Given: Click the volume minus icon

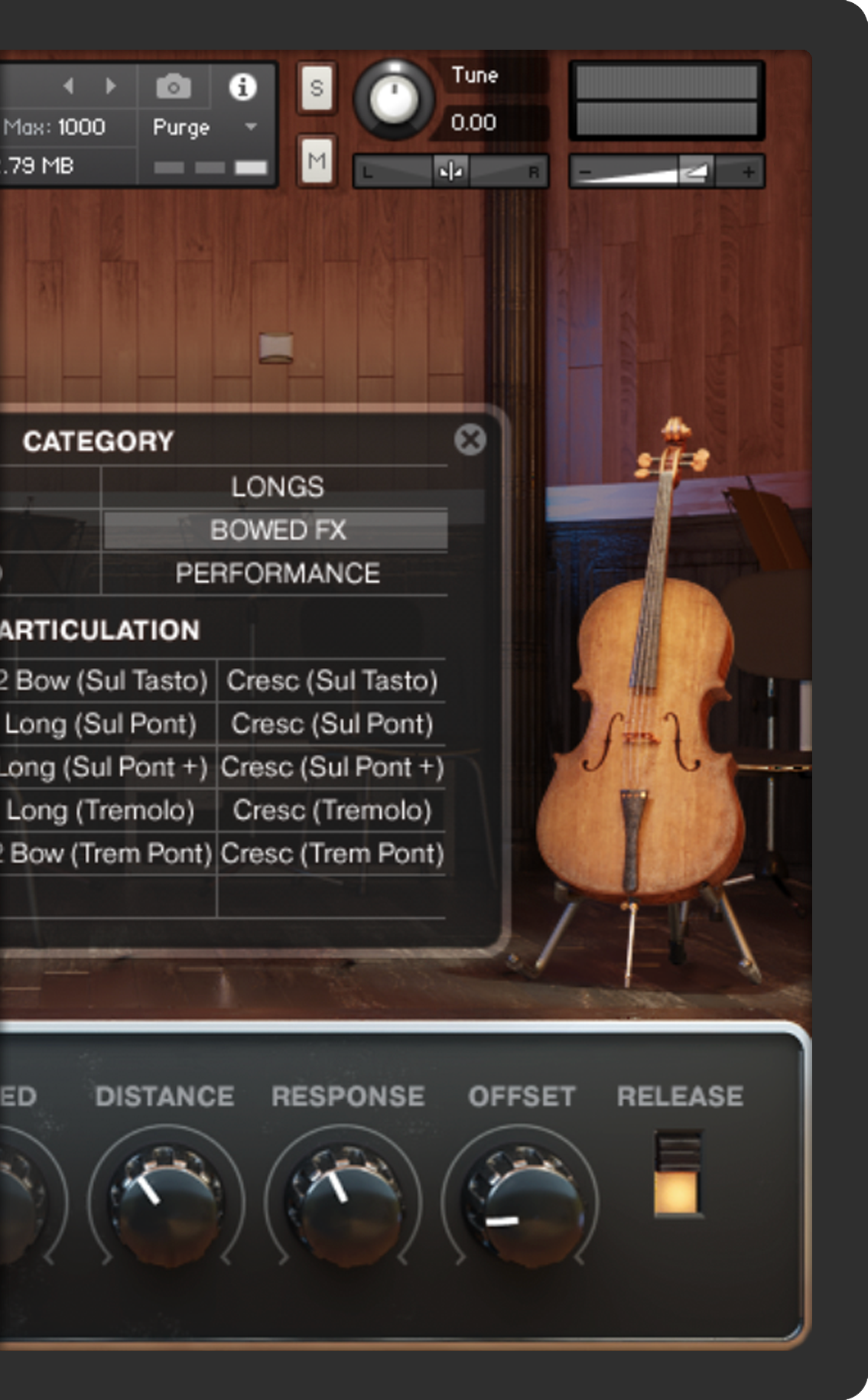Looking at the screenshot, I should (x=586, y=172).
